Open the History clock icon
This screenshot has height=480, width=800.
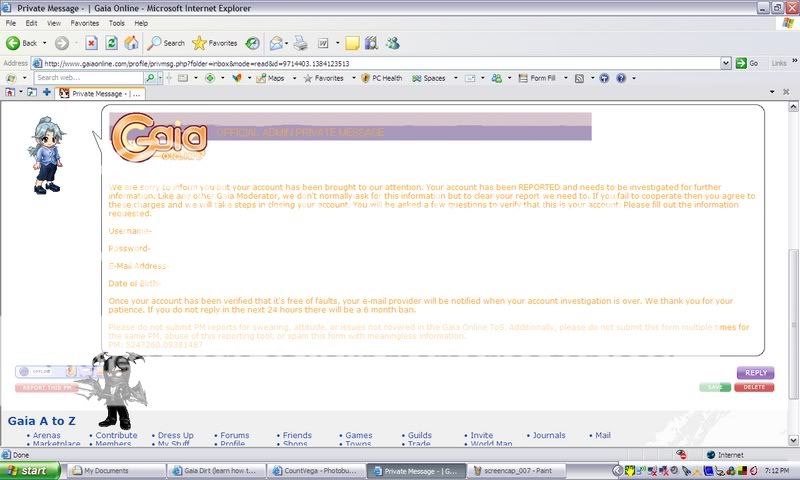click(253, 43)
